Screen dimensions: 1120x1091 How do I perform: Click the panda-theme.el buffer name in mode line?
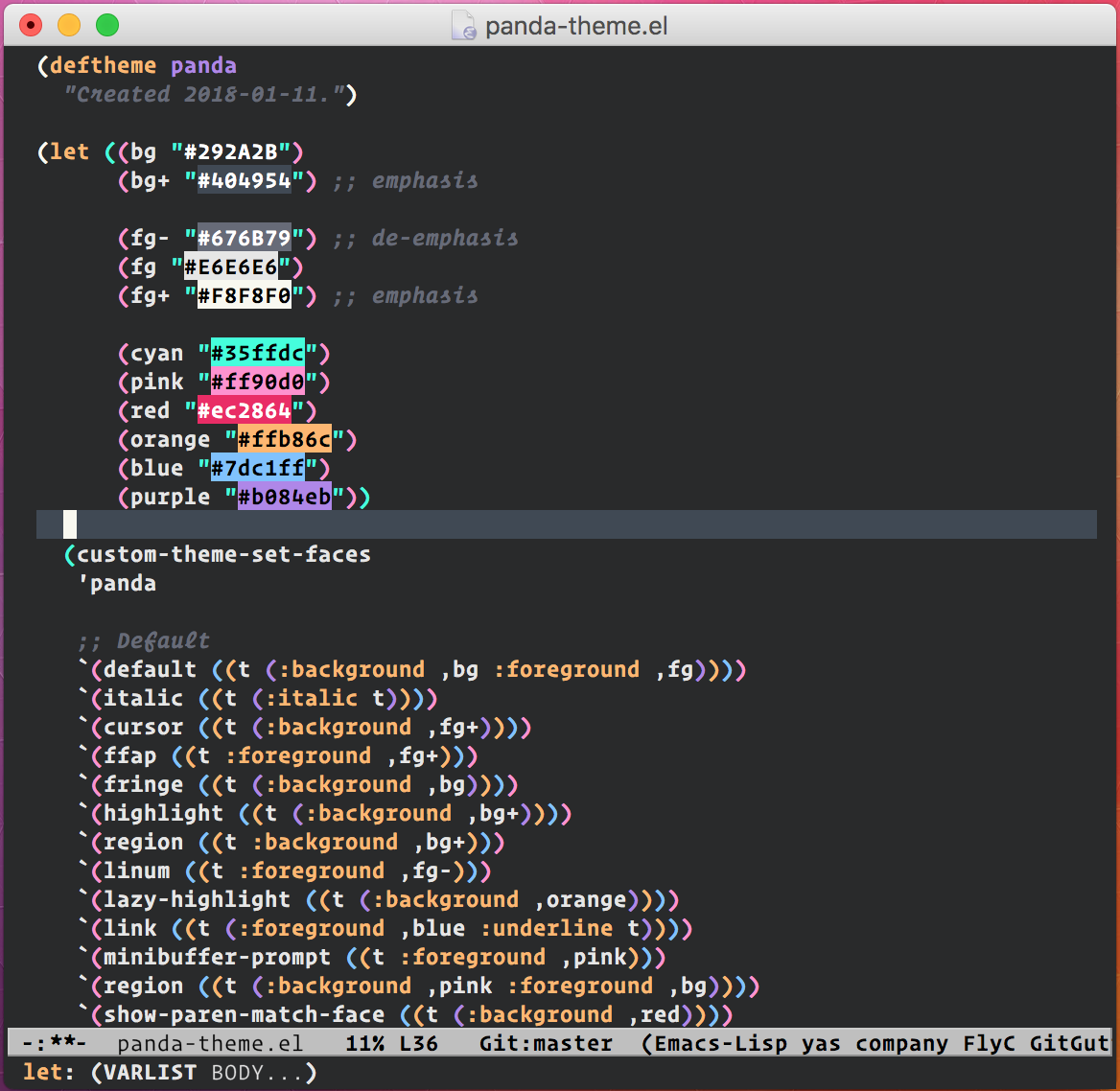tap(210, 1043)
